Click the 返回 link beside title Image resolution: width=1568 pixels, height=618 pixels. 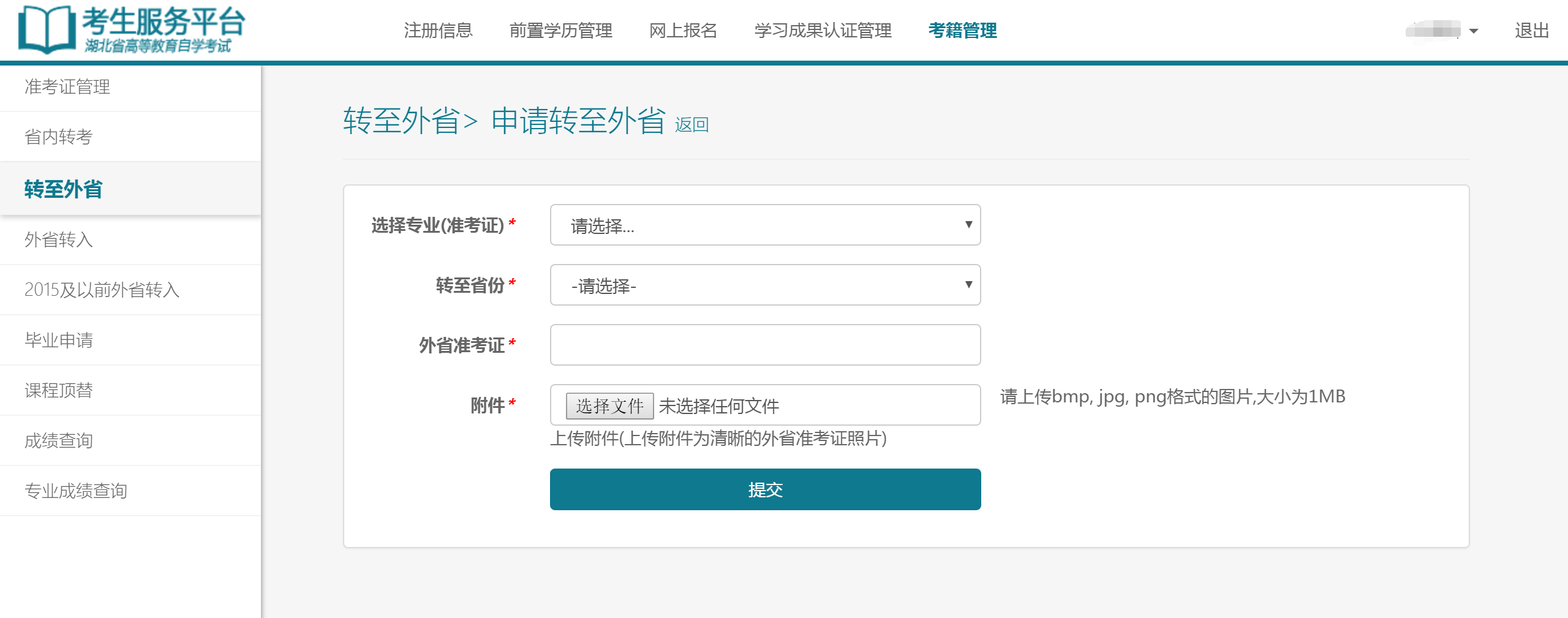[691, 125]
